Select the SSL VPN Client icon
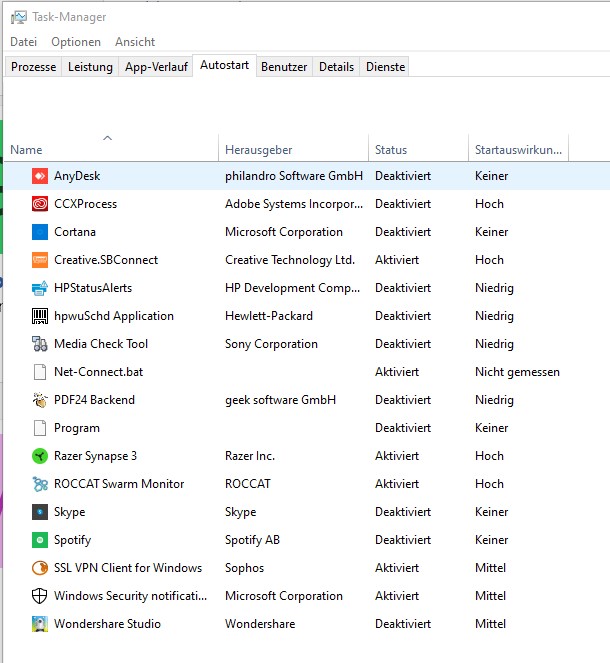The width and height of the screenshot is (610, 663). pyautogui.click(x=40, y=568)
